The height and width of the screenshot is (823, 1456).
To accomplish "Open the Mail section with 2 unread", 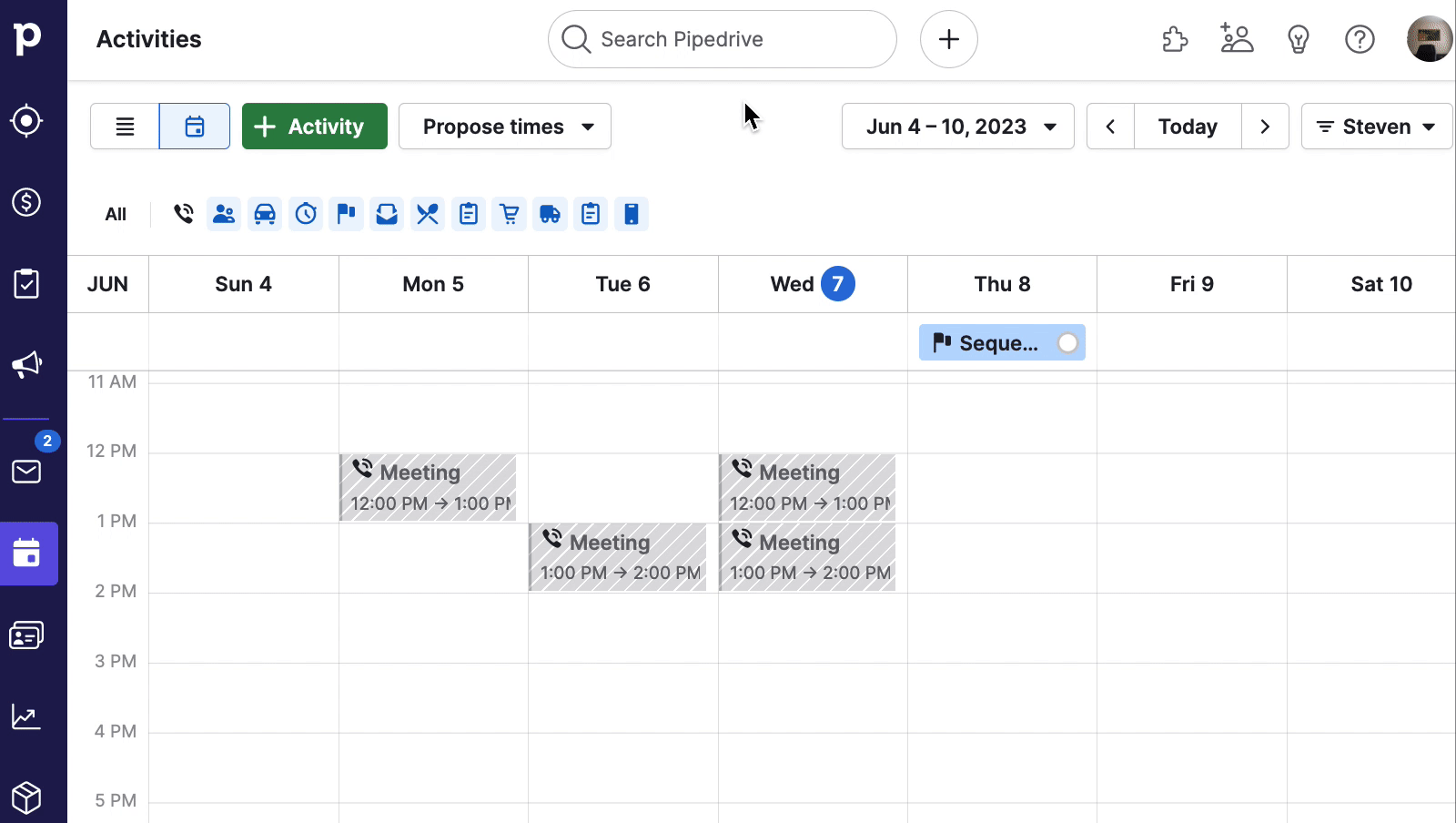I will pos(27,472).
